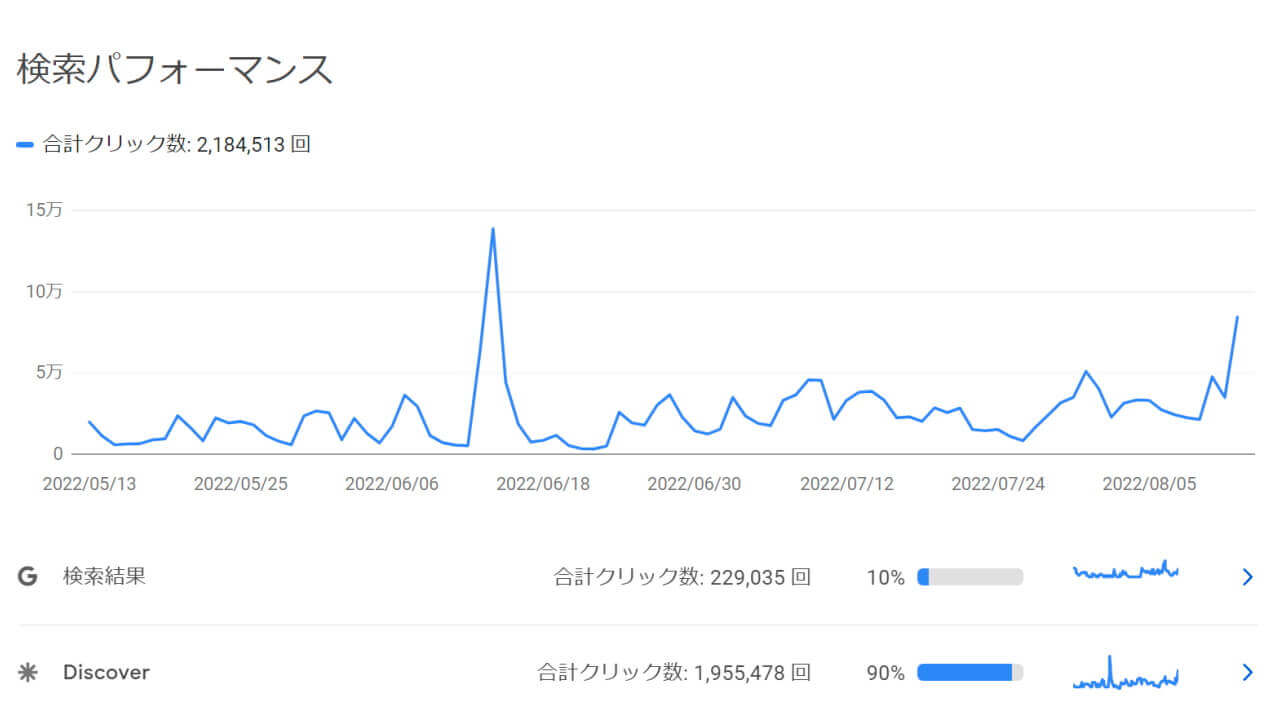
Task: Click the blue legend marker for 合計クリック数
Action: coord(24,143)
